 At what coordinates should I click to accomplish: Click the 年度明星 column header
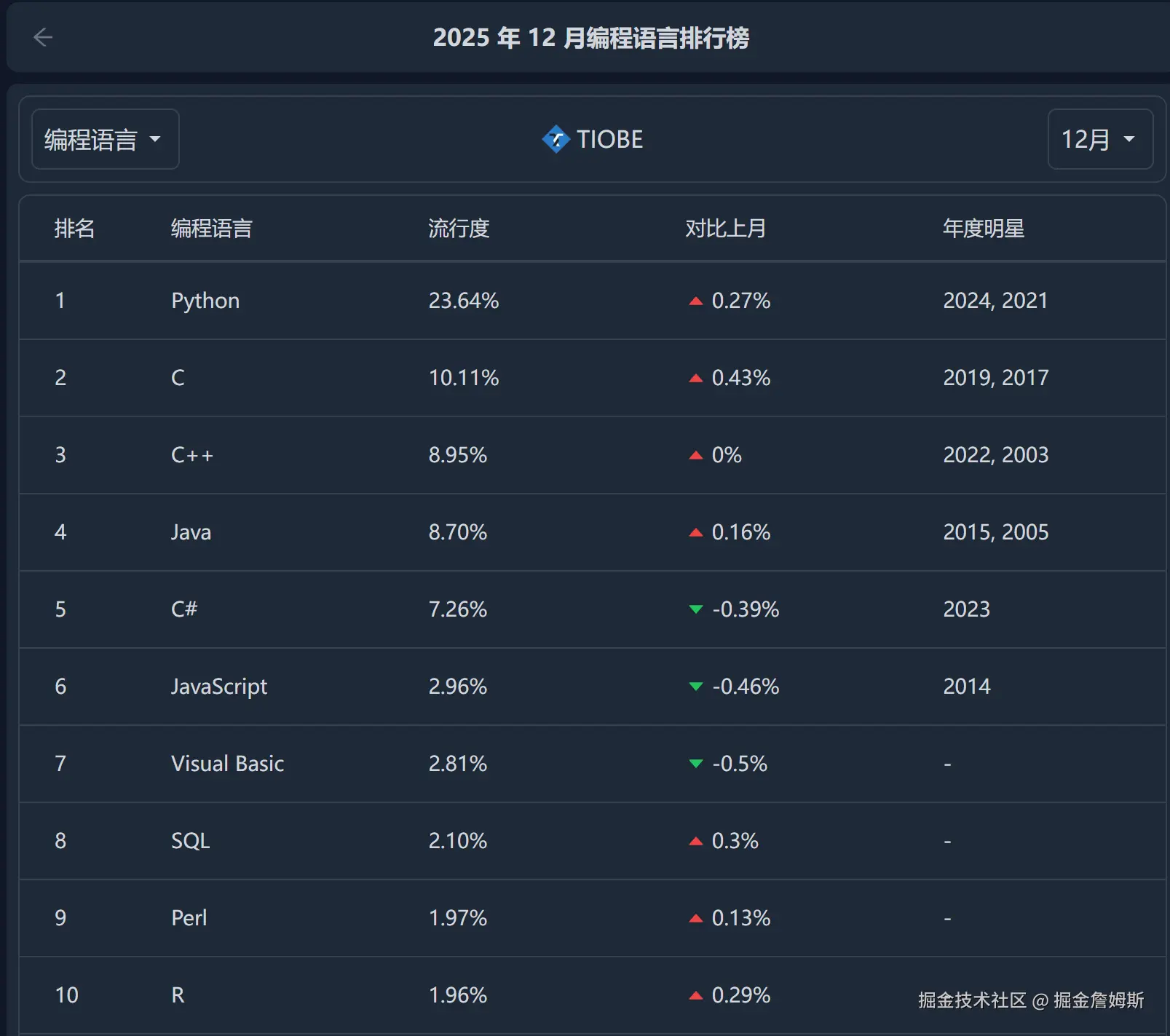984,229
